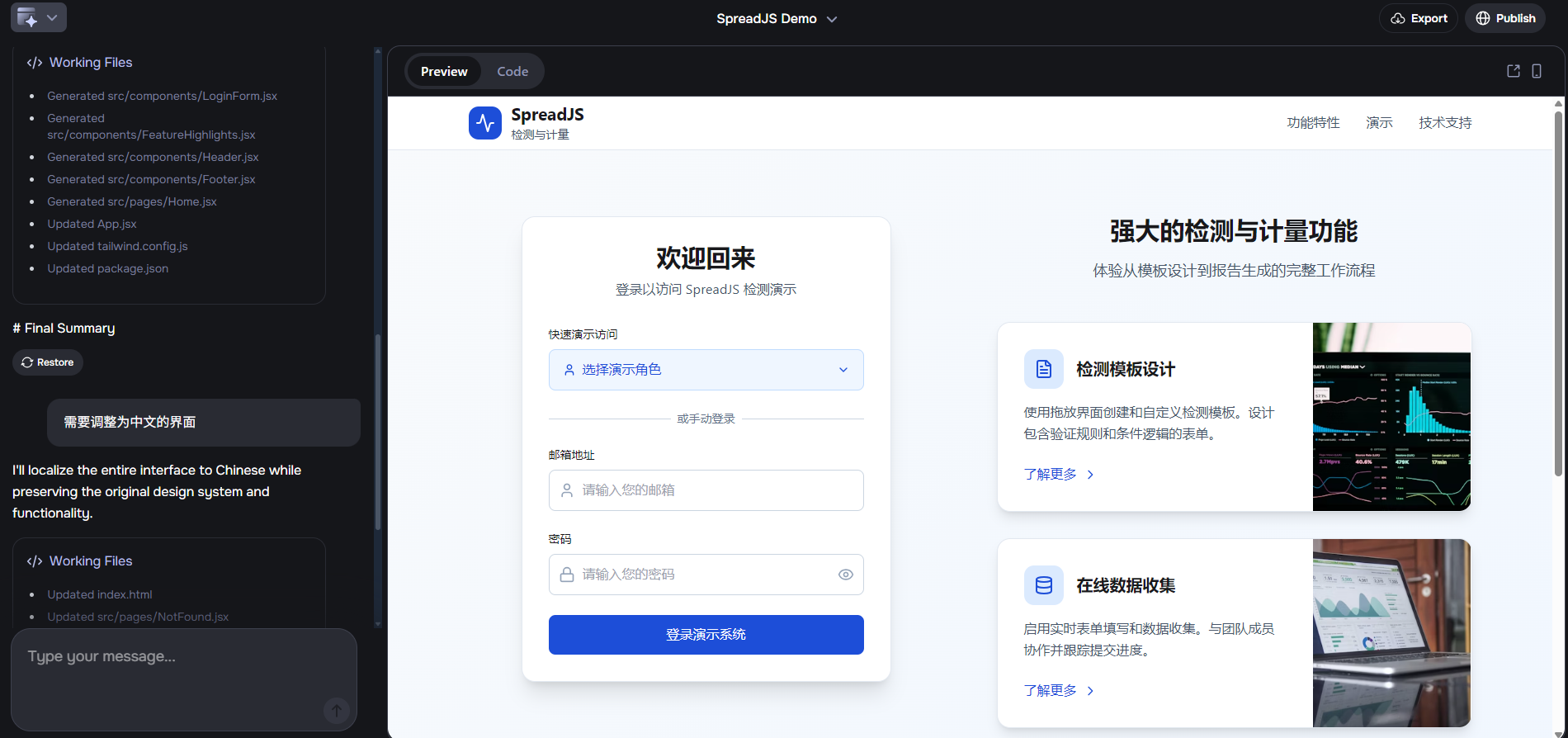Click the globe icon on the Publish button

1483,18
